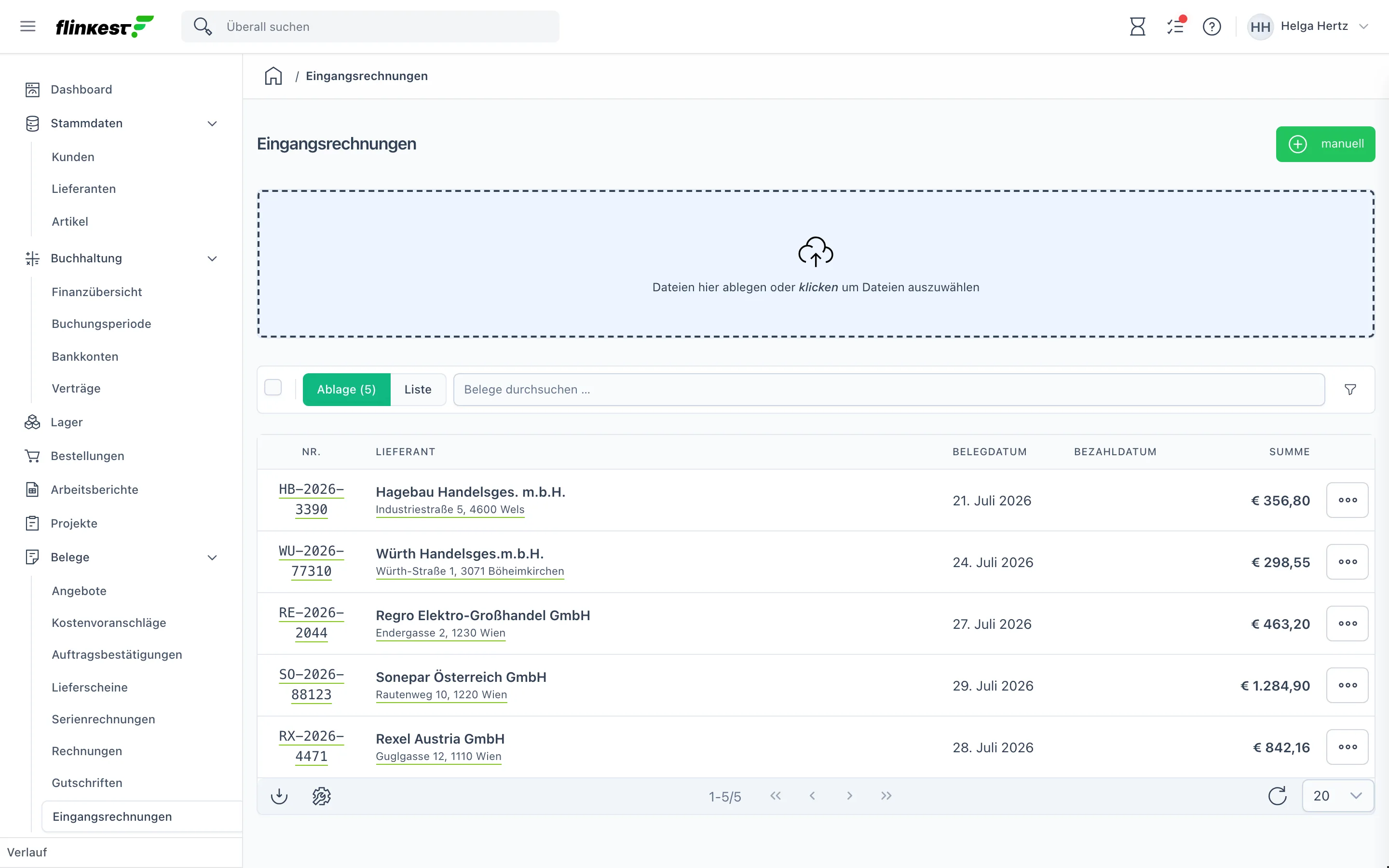Open actions menu for Würth invoice
1389x868 pixels.
pos(1347,562)
